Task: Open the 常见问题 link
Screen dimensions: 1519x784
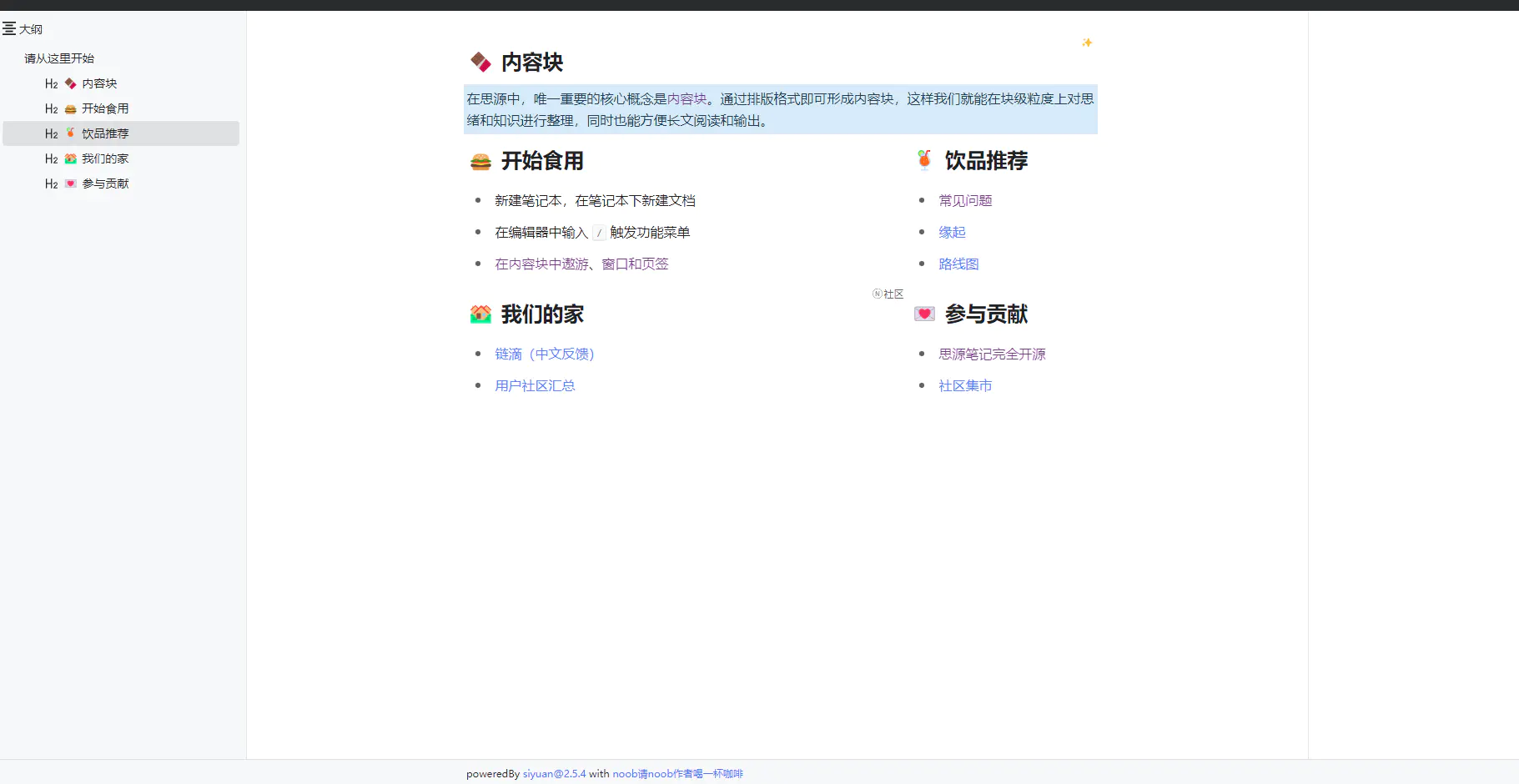Action: point(965,200)
